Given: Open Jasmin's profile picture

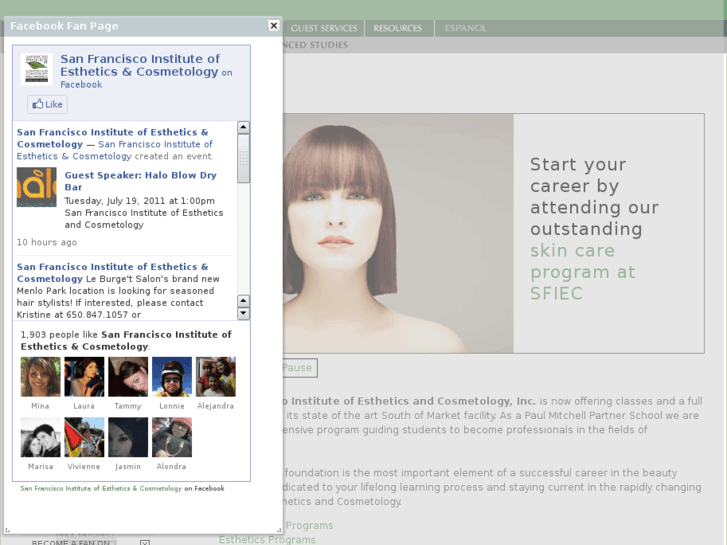Looking at the screenshot, I should coord(128,437).
